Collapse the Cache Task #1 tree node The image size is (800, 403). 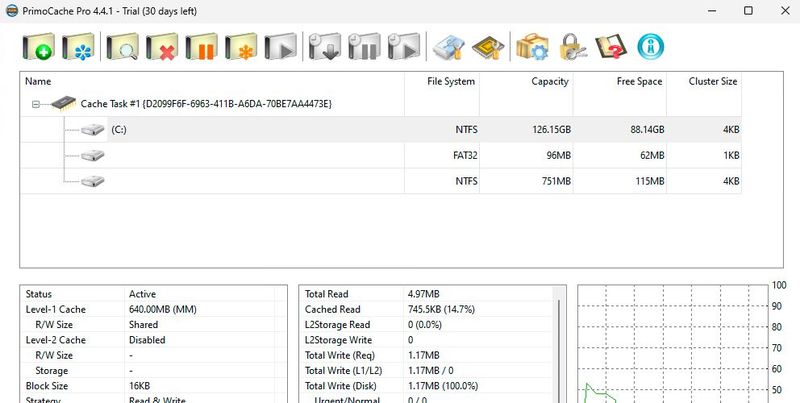[36, 104]
